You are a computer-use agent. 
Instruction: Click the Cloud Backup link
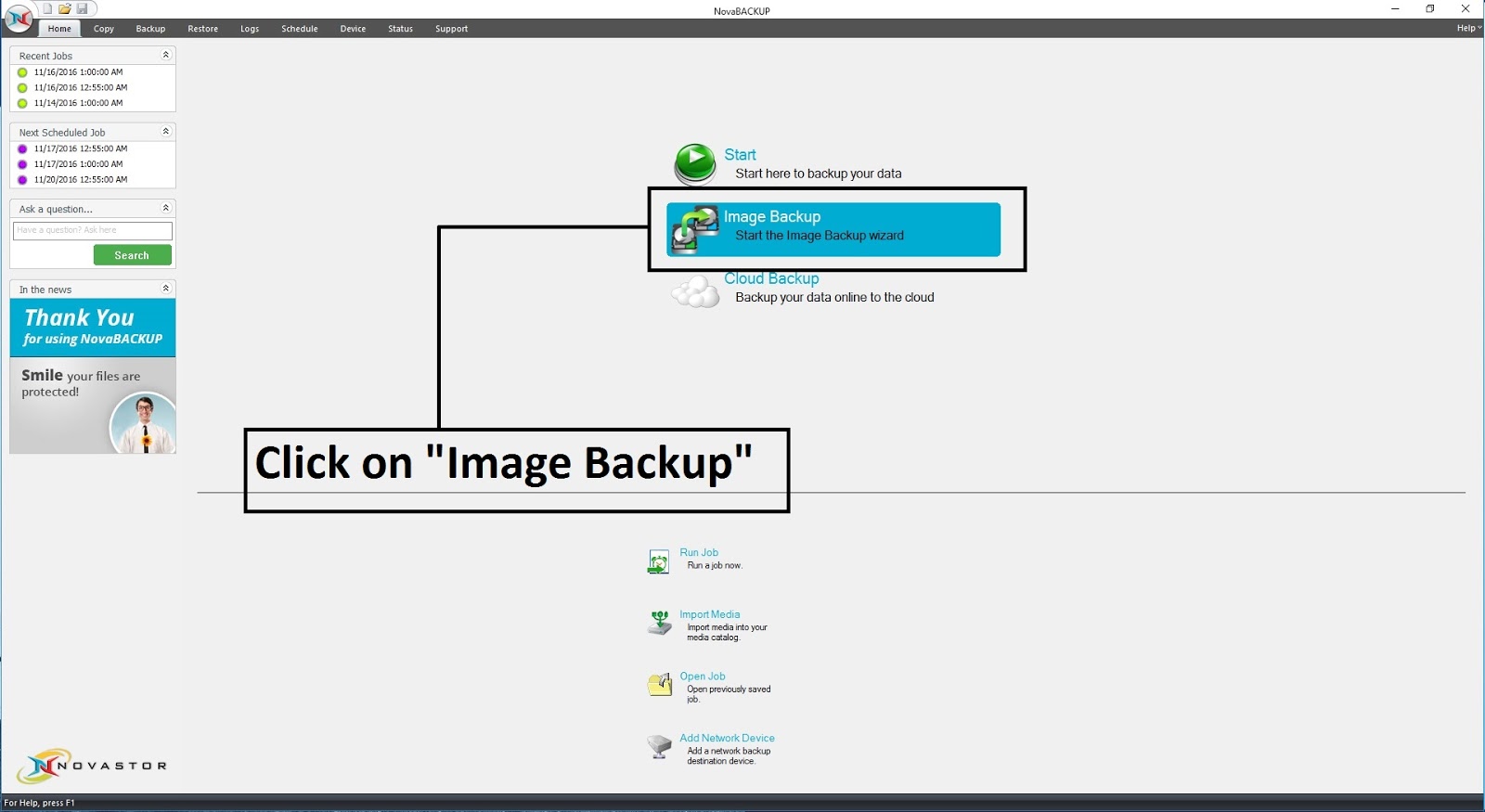coord(771,278)
